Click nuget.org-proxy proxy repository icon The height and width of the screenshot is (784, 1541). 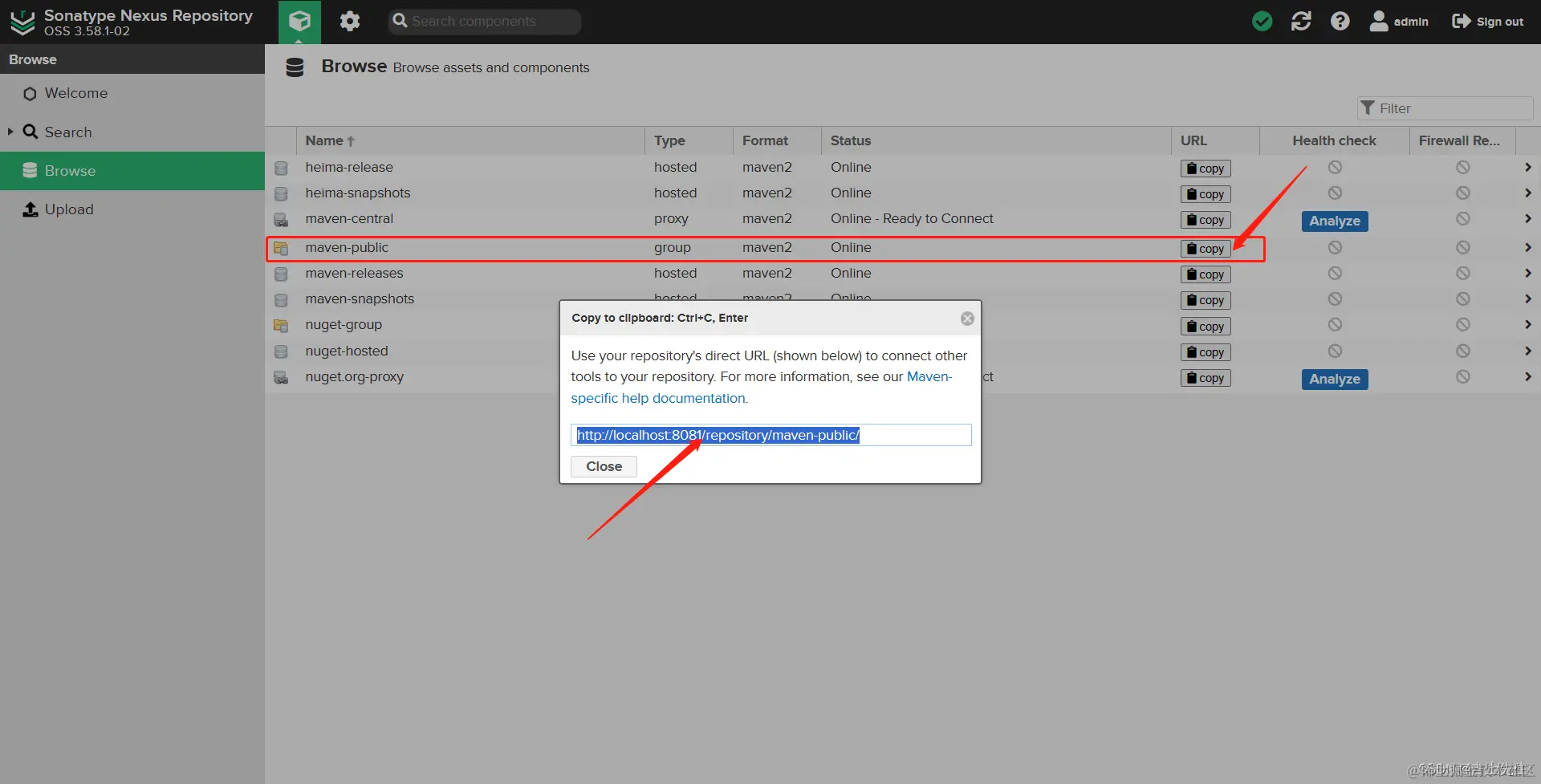[281, 377]
